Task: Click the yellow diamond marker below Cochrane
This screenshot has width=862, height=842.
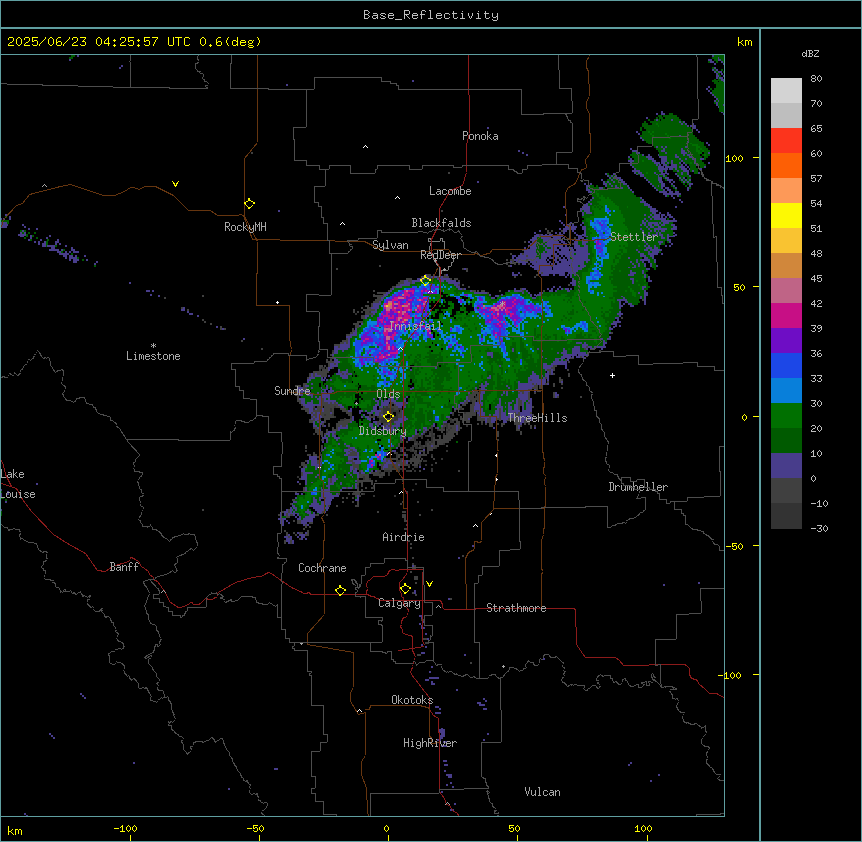Action: point(340,590)
